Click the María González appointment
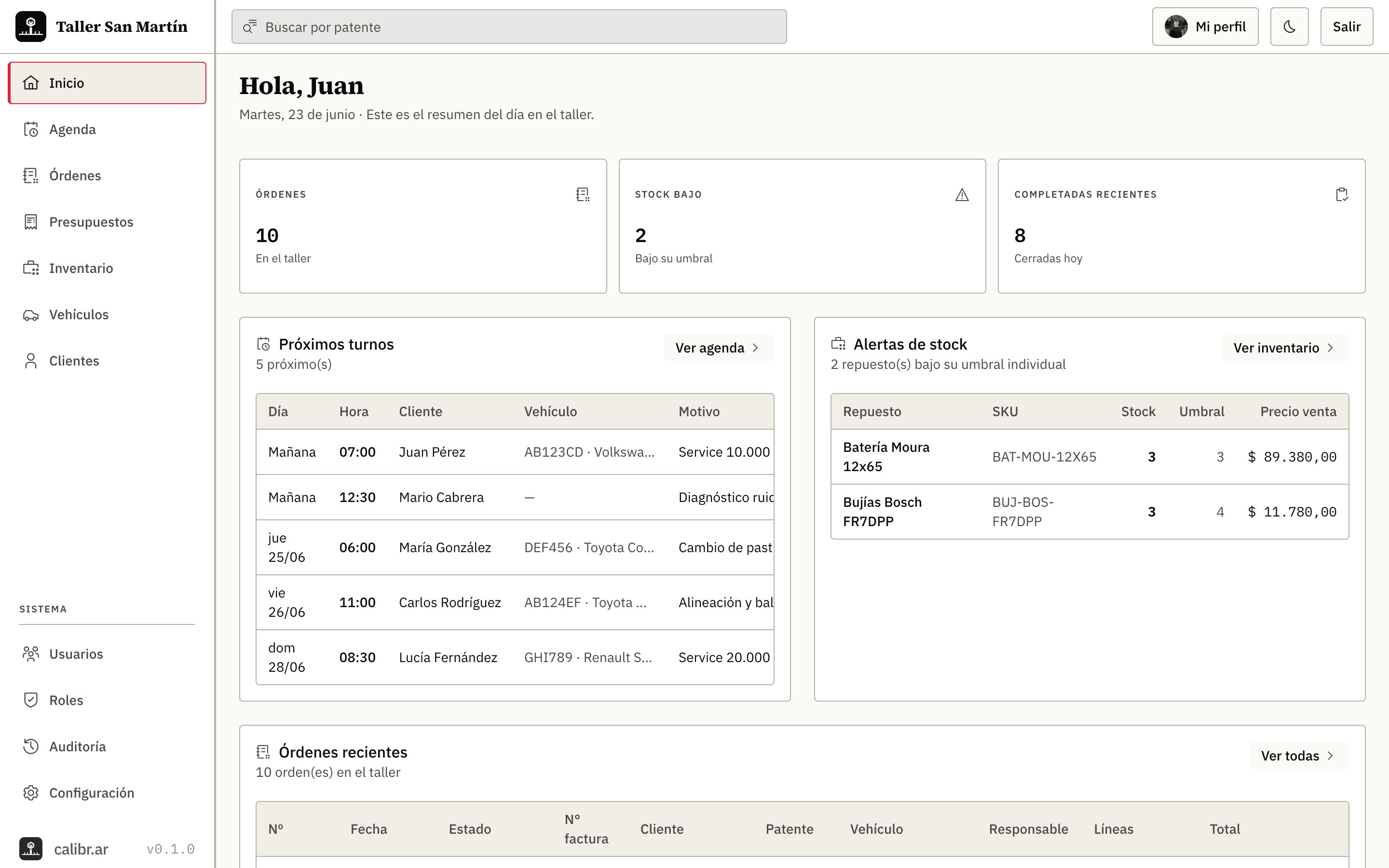 [515, 548]
